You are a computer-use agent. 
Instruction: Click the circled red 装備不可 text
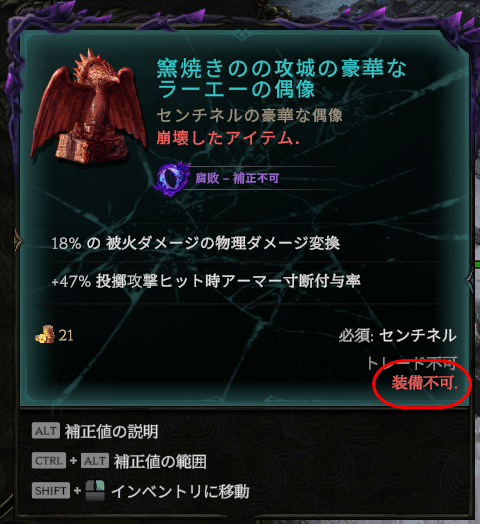pyautogui.click(x=425, y=383)
